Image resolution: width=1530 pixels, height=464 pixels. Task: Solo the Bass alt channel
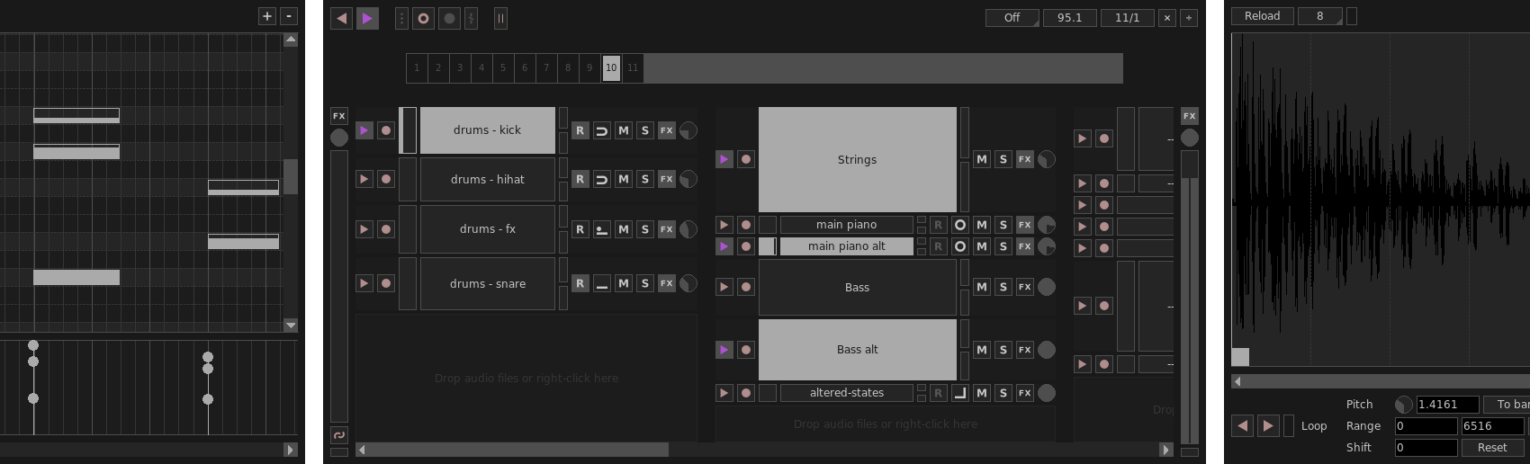[x=1003, y=349]
